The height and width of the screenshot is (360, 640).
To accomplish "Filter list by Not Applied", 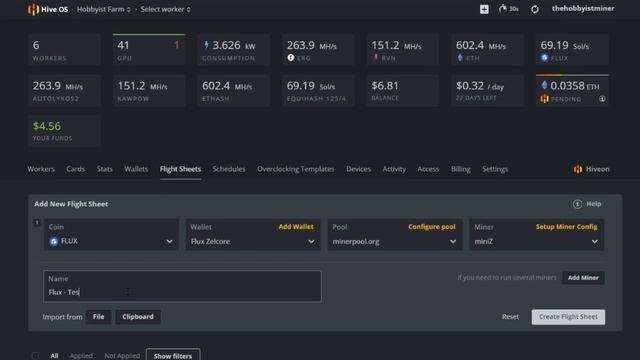I will tap(122, 356).
